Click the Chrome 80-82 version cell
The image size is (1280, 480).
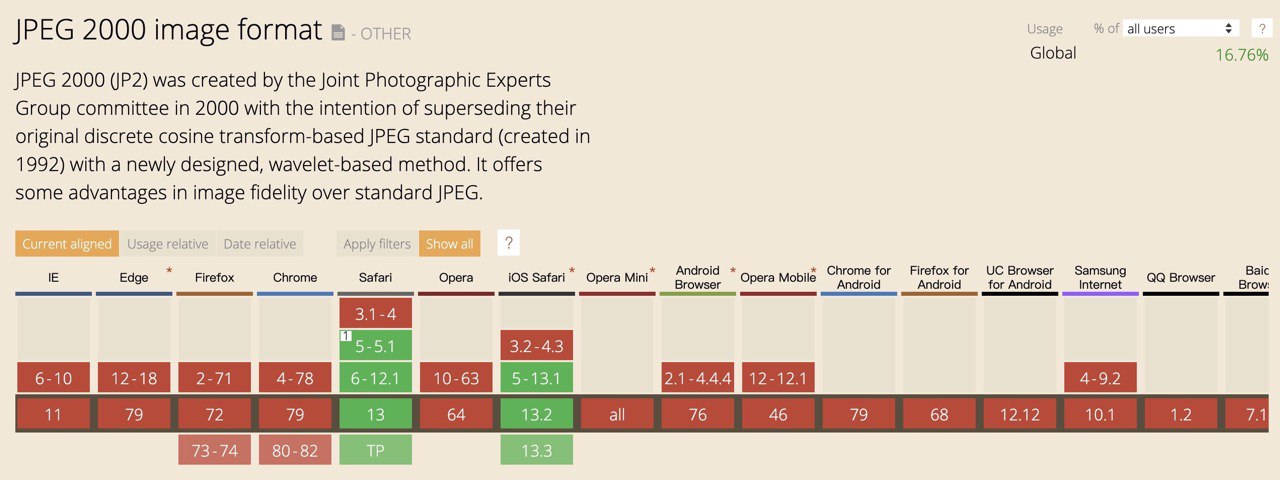(295, 451)
